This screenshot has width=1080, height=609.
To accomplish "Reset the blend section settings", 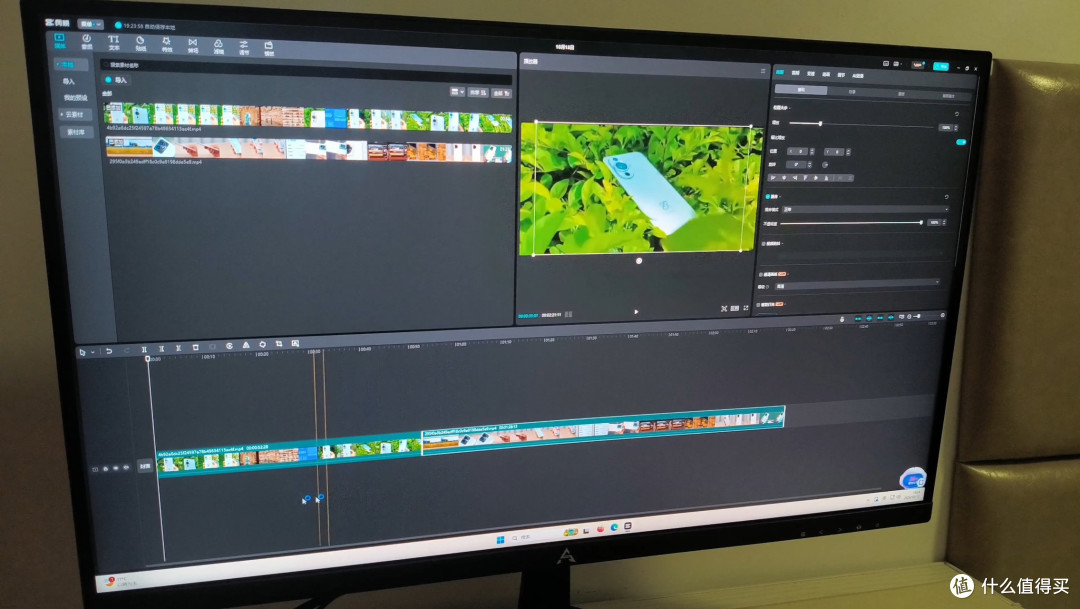I will tap(946, 197).
